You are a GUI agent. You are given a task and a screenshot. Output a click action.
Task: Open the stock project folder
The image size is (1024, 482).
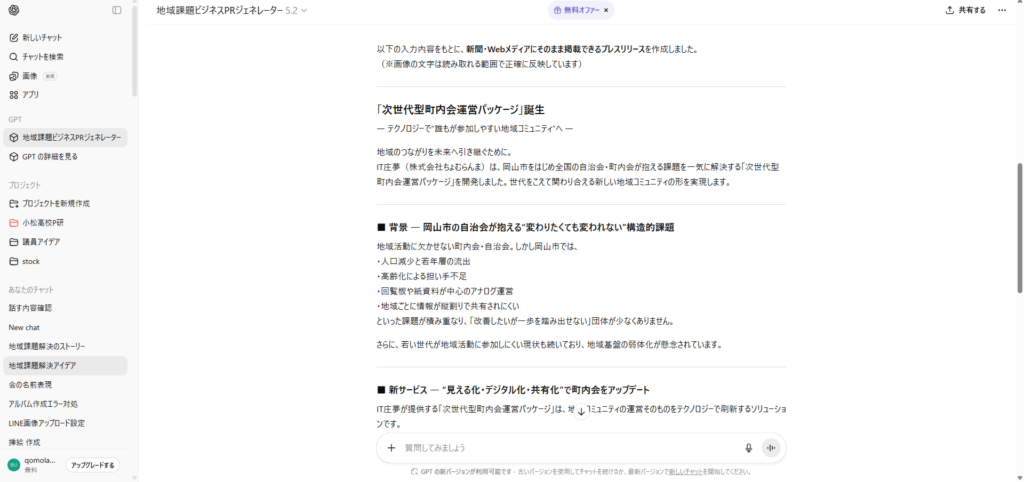pyautogui.click(x=30, y=261)
